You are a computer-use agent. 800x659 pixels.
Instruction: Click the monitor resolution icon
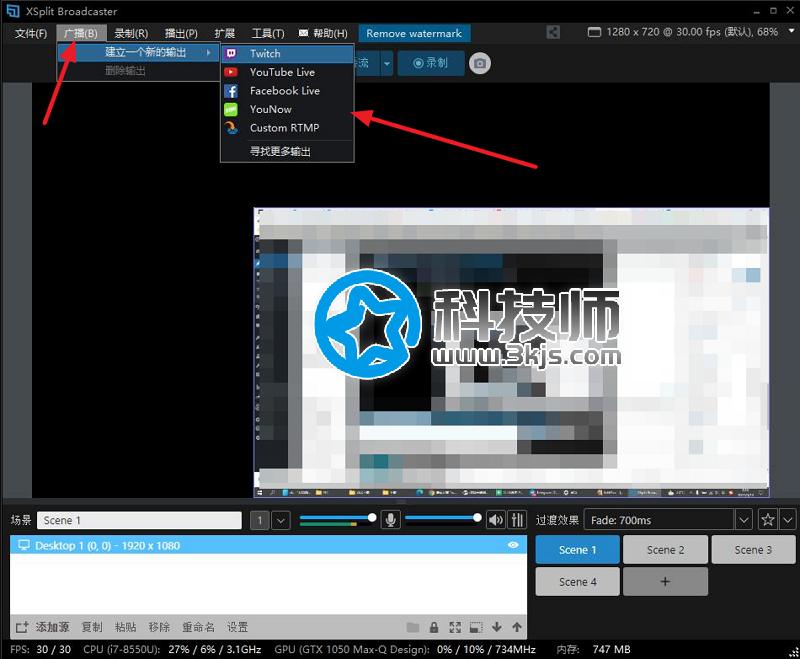594,32
